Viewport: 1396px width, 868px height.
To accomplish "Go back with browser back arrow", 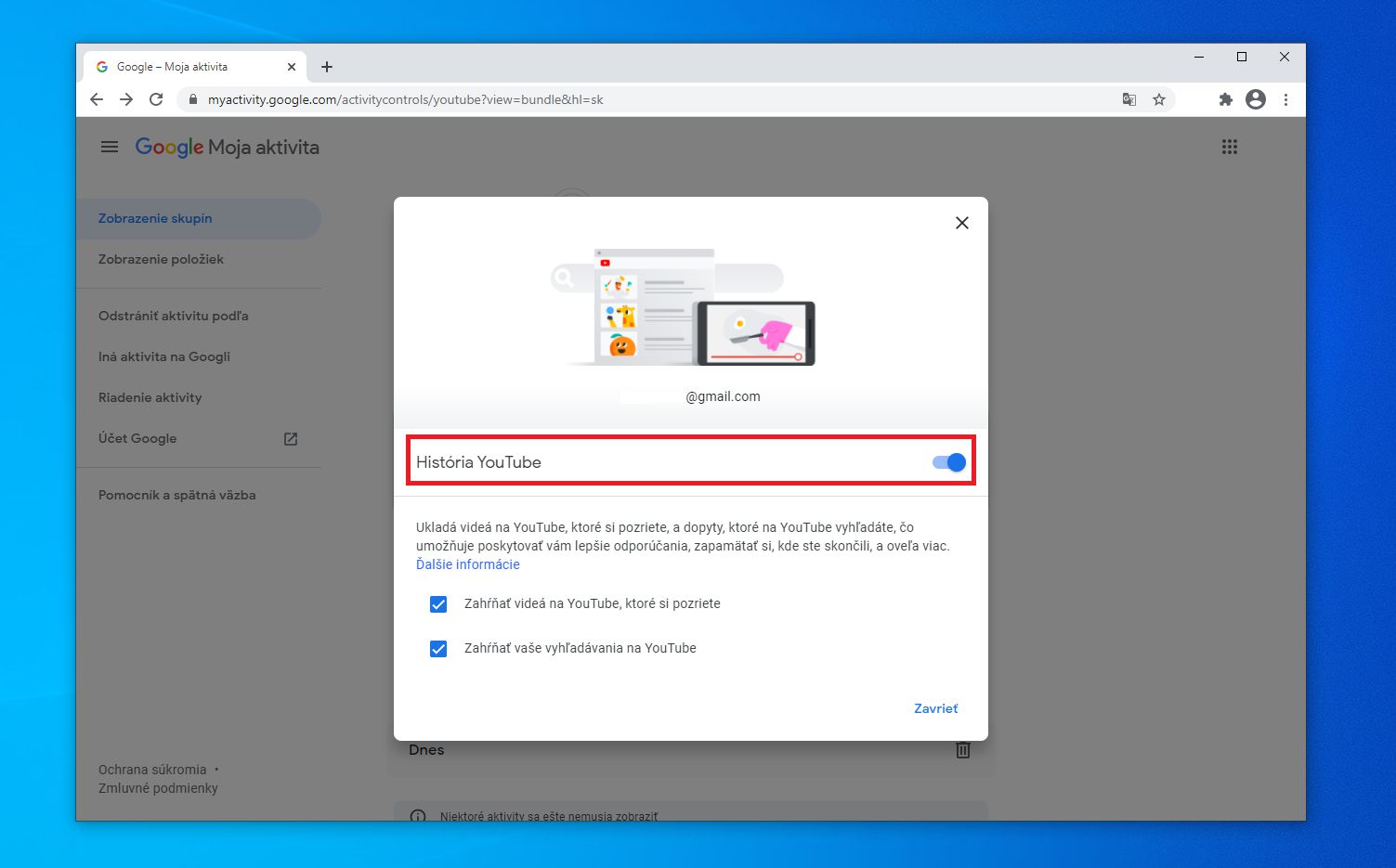I will (97, 99).
